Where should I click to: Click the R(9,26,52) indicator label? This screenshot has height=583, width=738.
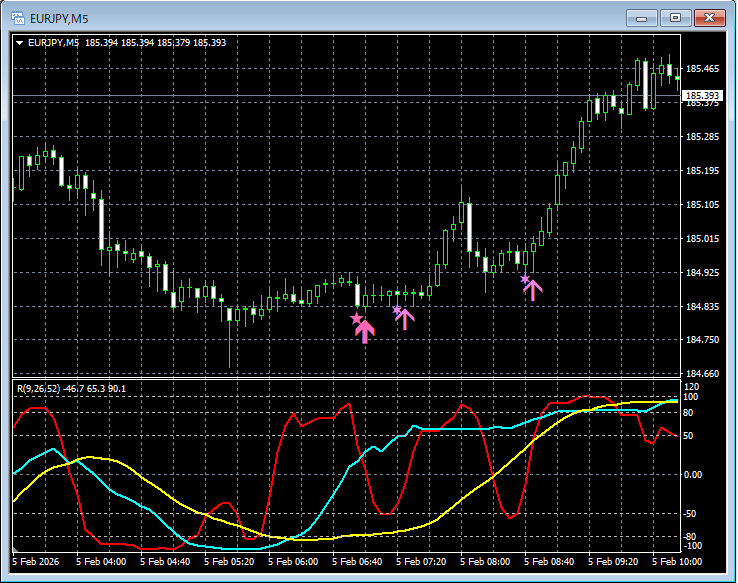72,389
